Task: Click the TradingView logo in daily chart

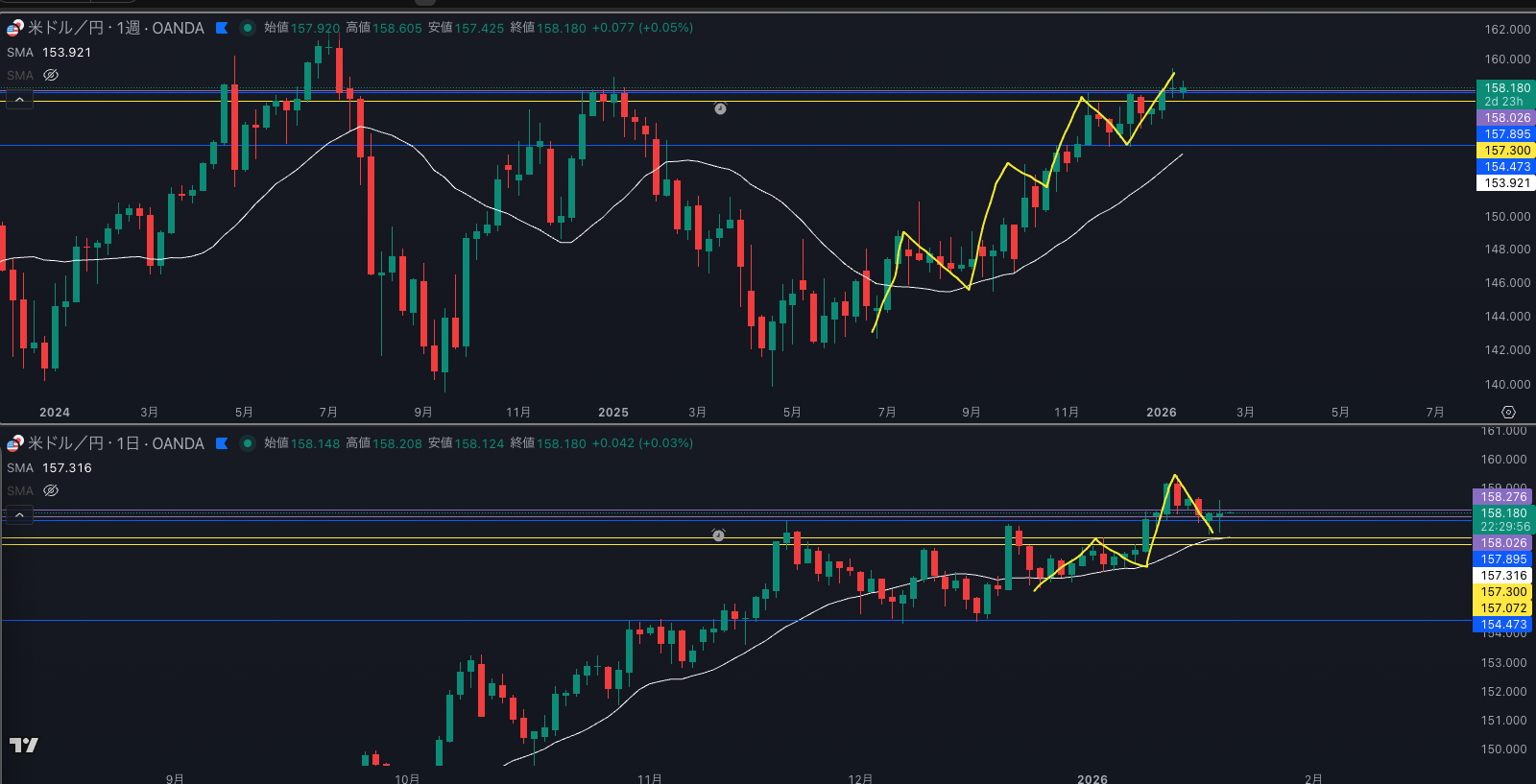Action: click(x=24, y=745)
